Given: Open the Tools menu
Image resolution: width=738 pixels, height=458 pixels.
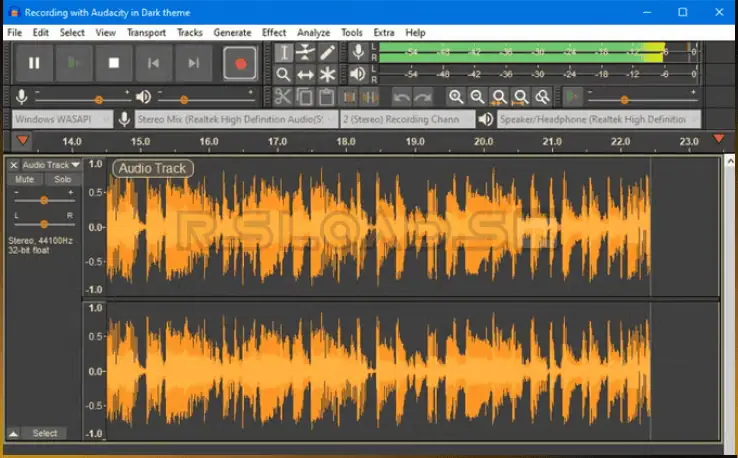Looking at the screenshot, I should (352, 32).
